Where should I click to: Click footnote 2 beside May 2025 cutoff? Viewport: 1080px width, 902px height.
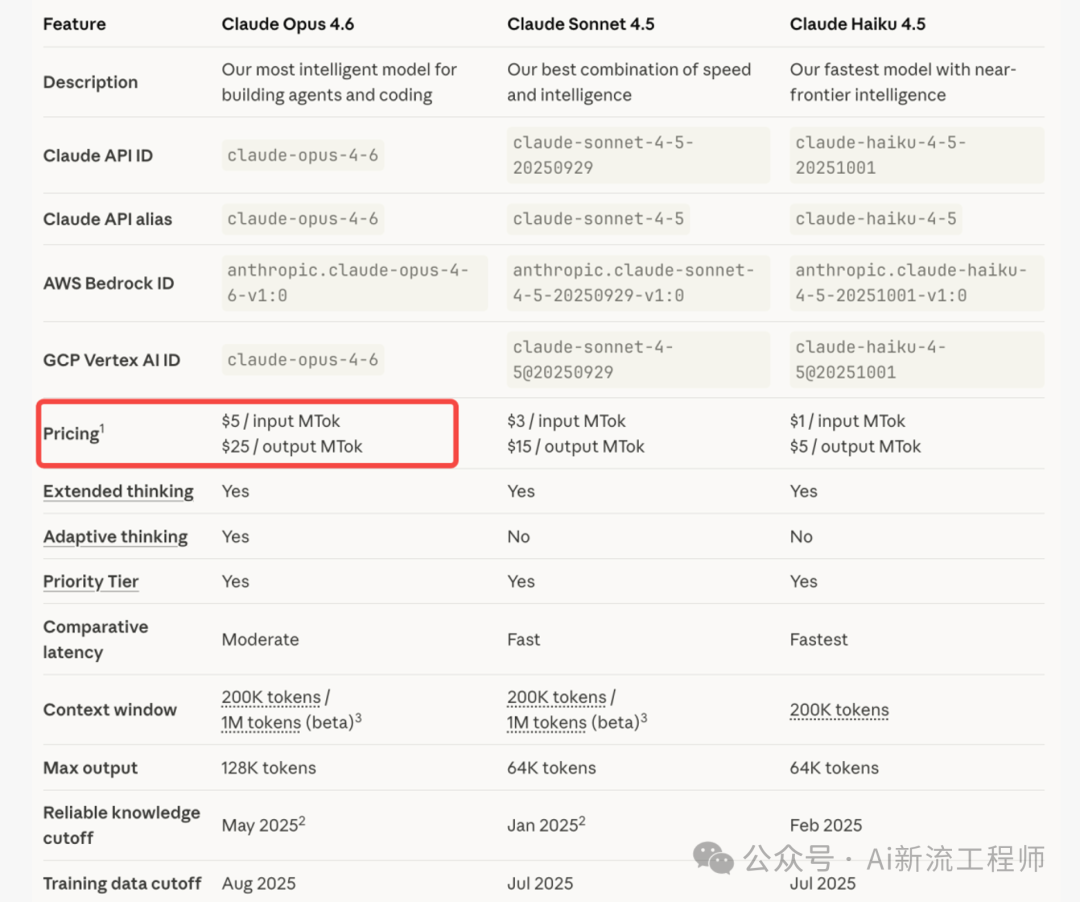click(301, 821)
